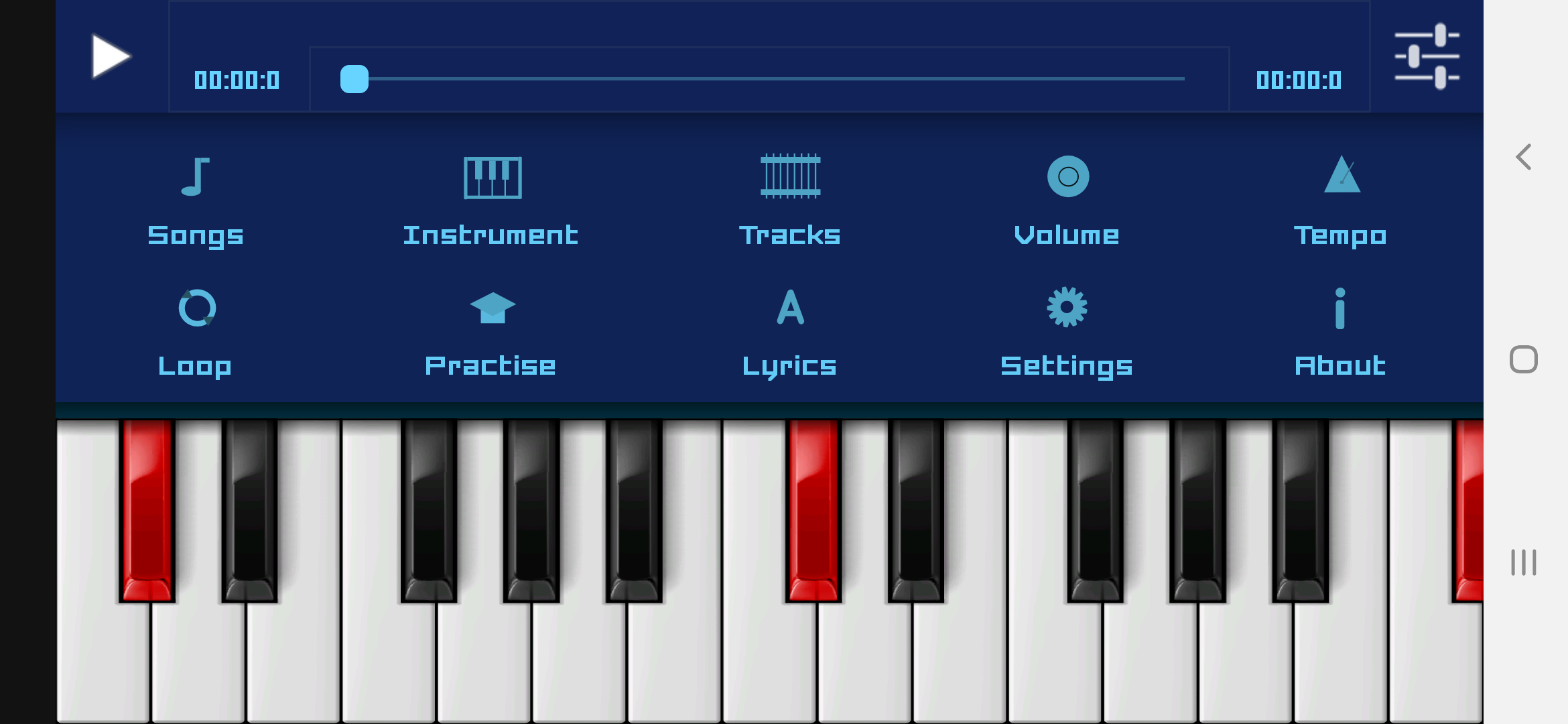Toggle the Loop circular arrow icon

pyautogui.click(x=197, y=308)
